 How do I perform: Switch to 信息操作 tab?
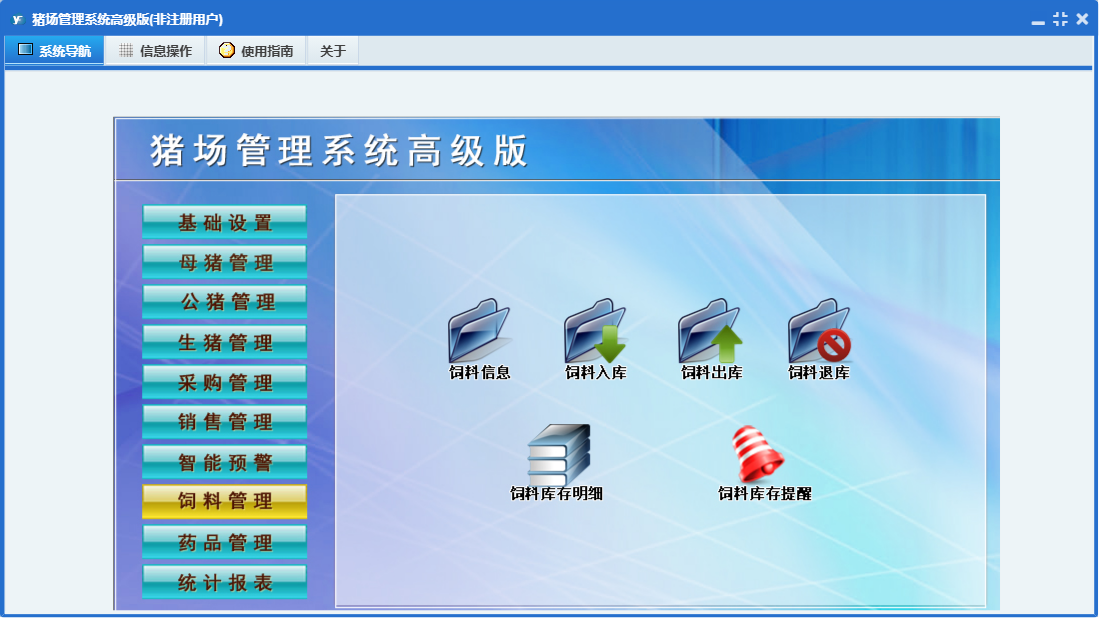coord(156,50)
